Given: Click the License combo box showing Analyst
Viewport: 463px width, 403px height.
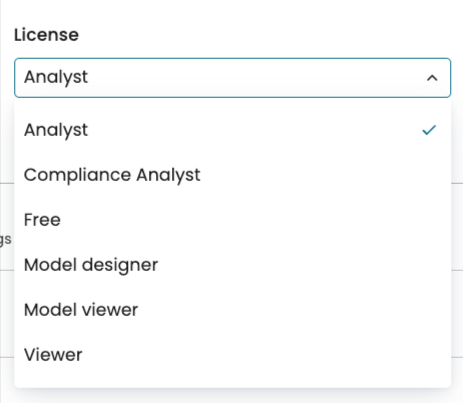Looking at the screenshot, I should [232, 78].
